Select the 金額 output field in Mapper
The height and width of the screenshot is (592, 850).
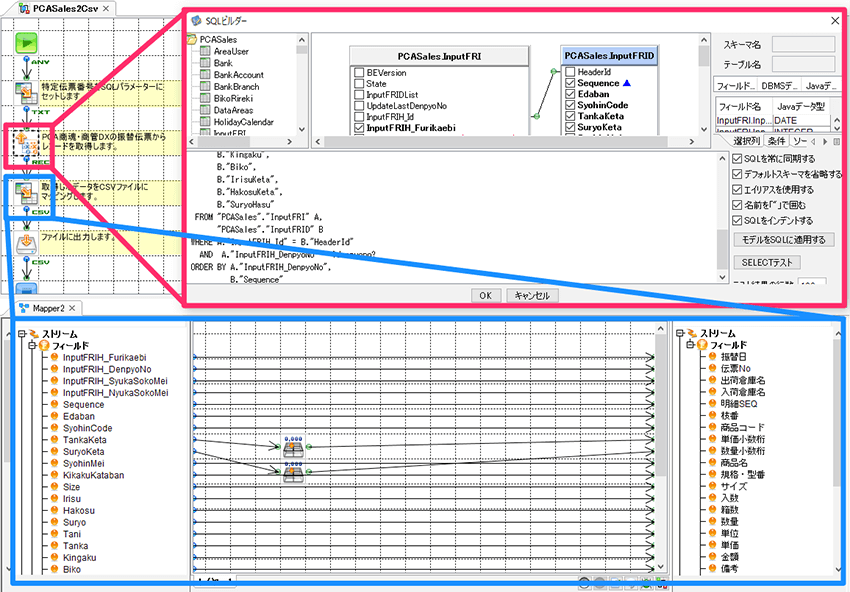[x=729, y=556]
